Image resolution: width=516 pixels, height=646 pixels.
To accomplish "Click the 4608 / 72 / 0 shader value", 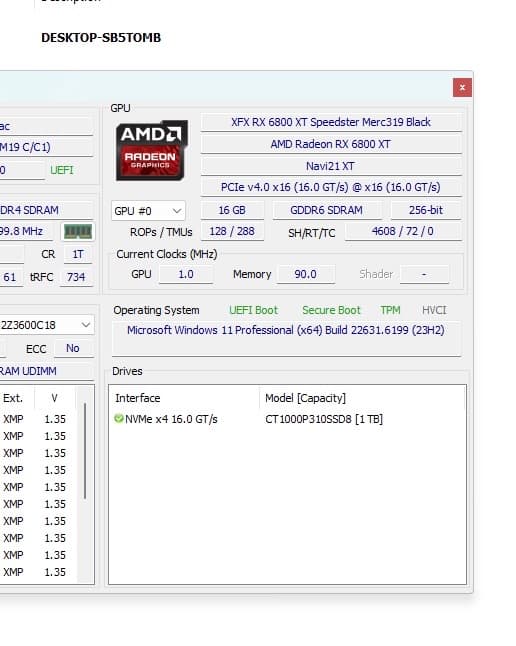I will click(x=403, y=232).
